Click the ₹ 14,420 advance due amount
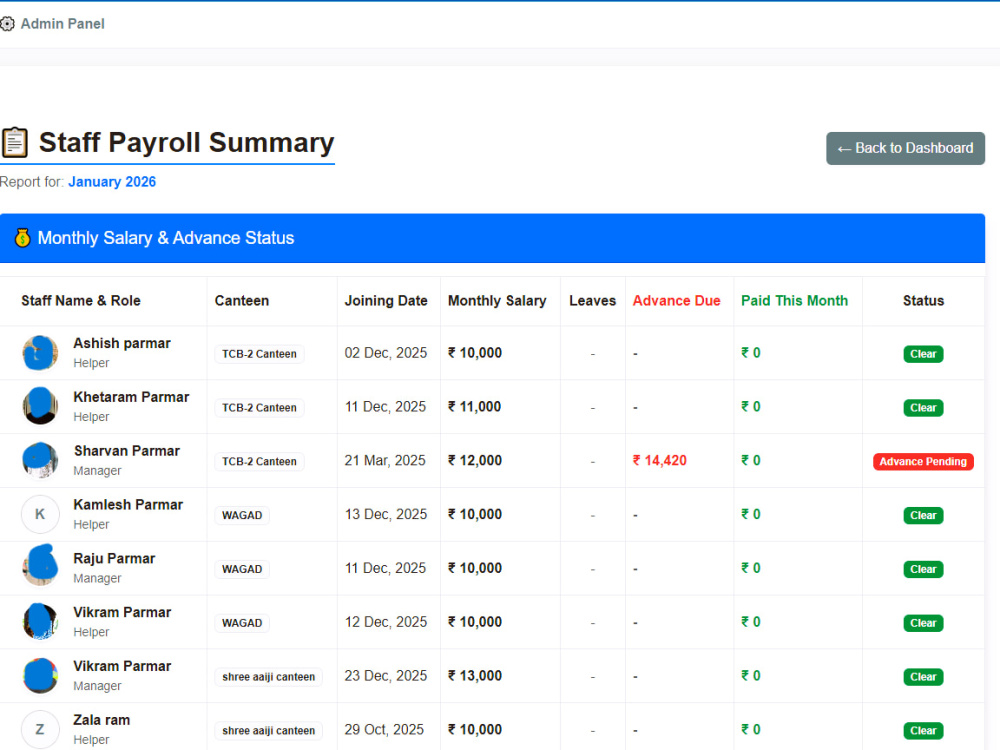 [x=659, y=460]
